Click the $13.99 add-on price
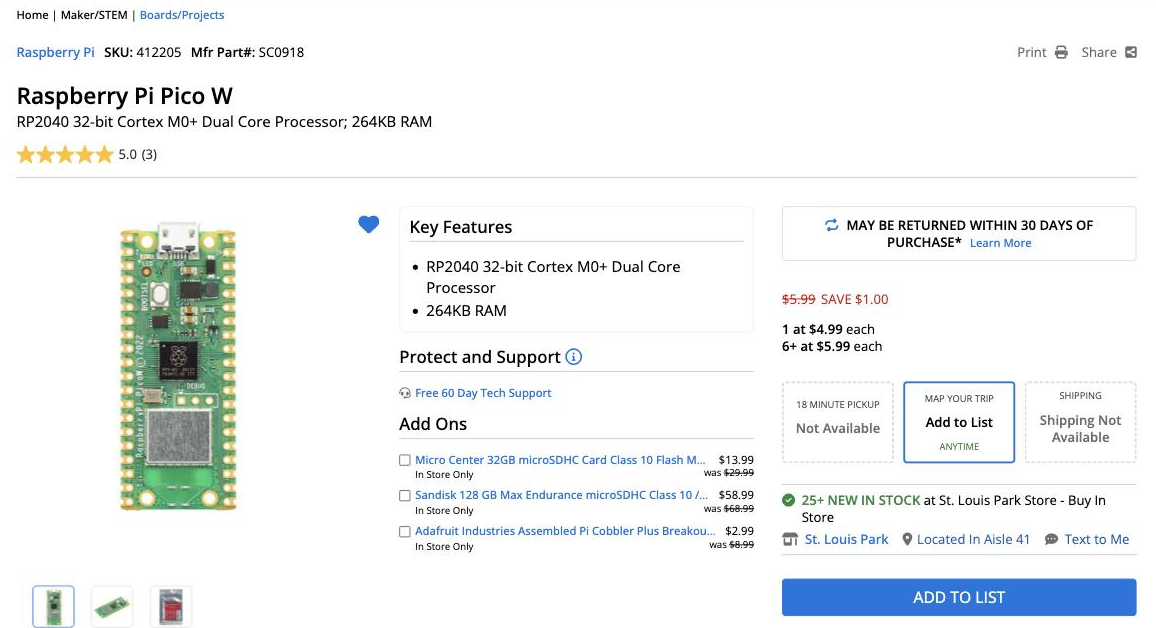The image size is (1156, 628). click(736, 460)
